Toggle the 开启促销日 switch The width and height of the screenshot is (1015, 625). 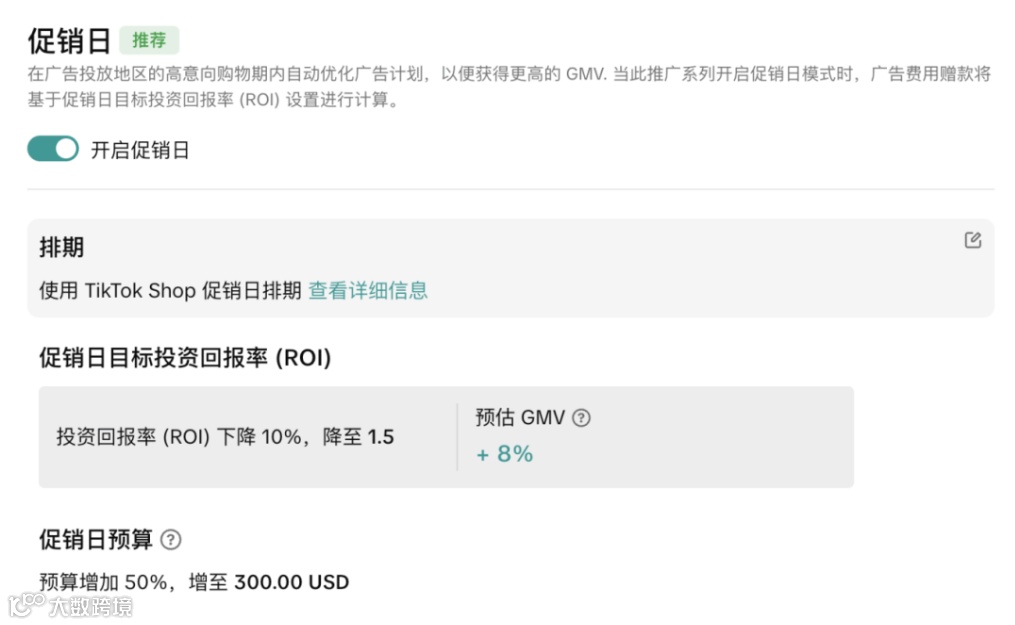point(52,150)
